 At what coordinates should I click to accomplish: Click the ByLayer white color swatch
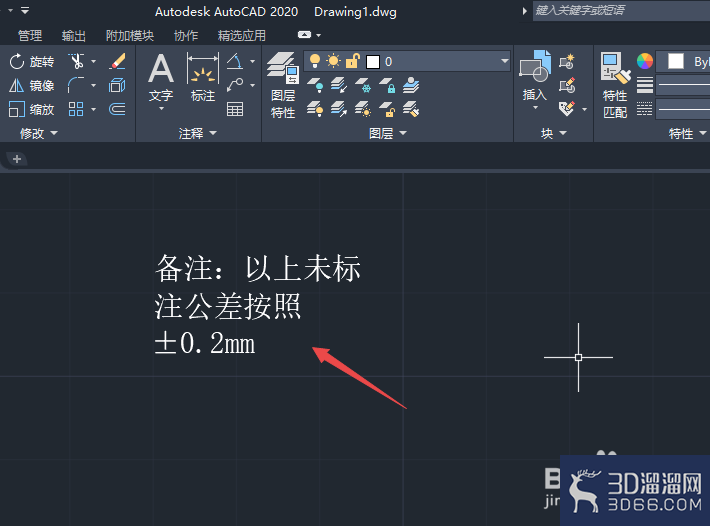click(x=676, y=61)
